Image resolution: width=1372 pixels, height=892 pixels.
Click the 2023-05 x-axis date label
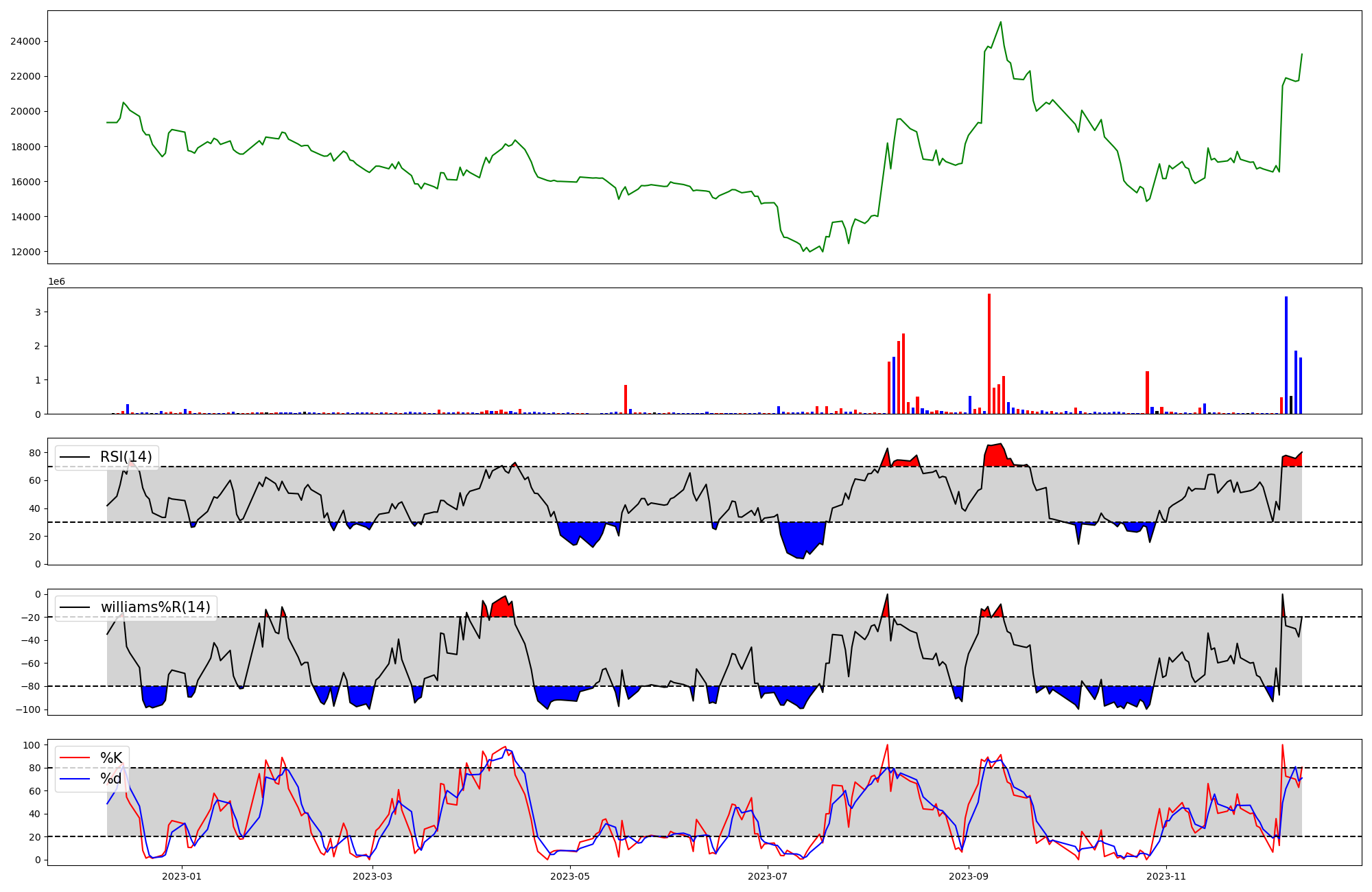(x=569, y=876)
